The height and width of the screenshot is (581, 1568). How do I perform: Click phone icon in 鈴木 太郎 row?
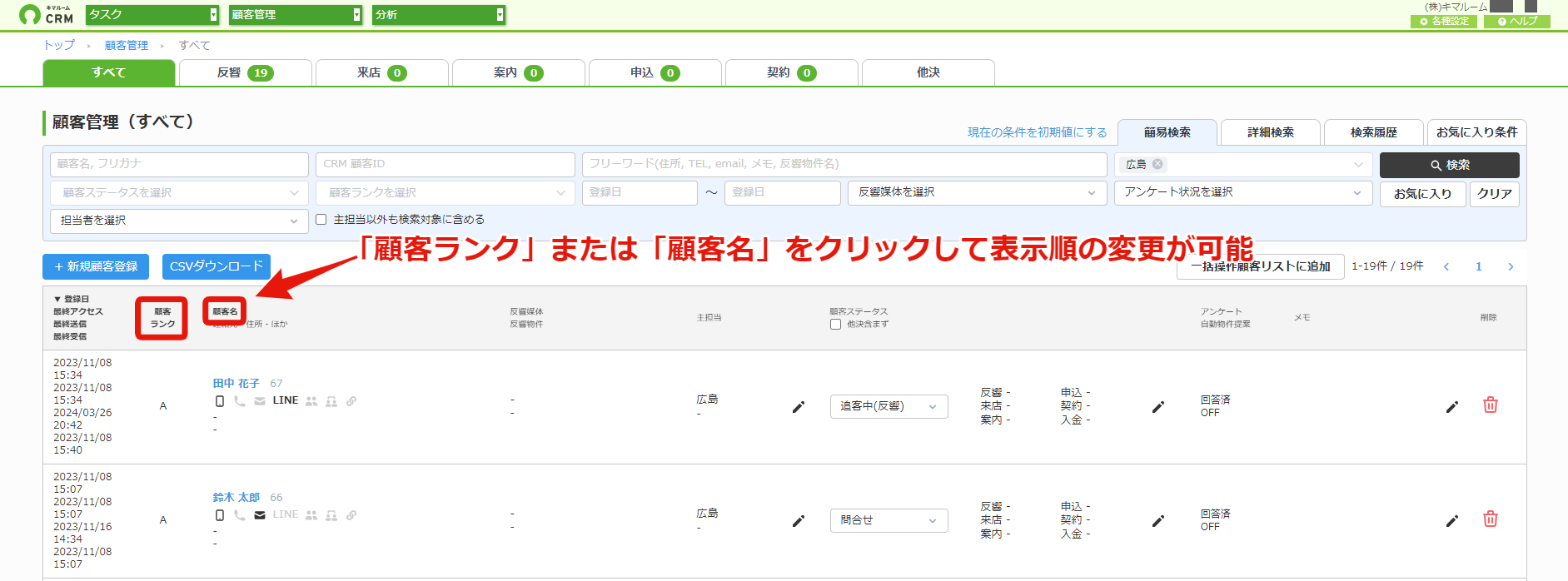coord(240,515)
